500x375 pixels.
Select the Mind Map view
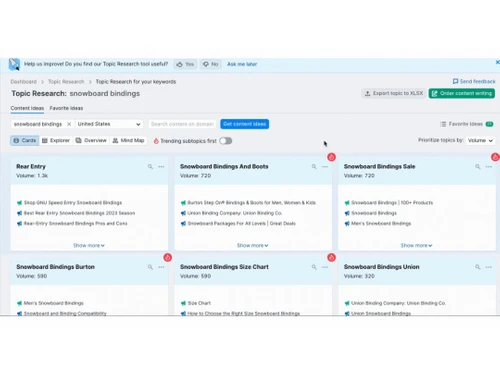(x=128, y=141)
